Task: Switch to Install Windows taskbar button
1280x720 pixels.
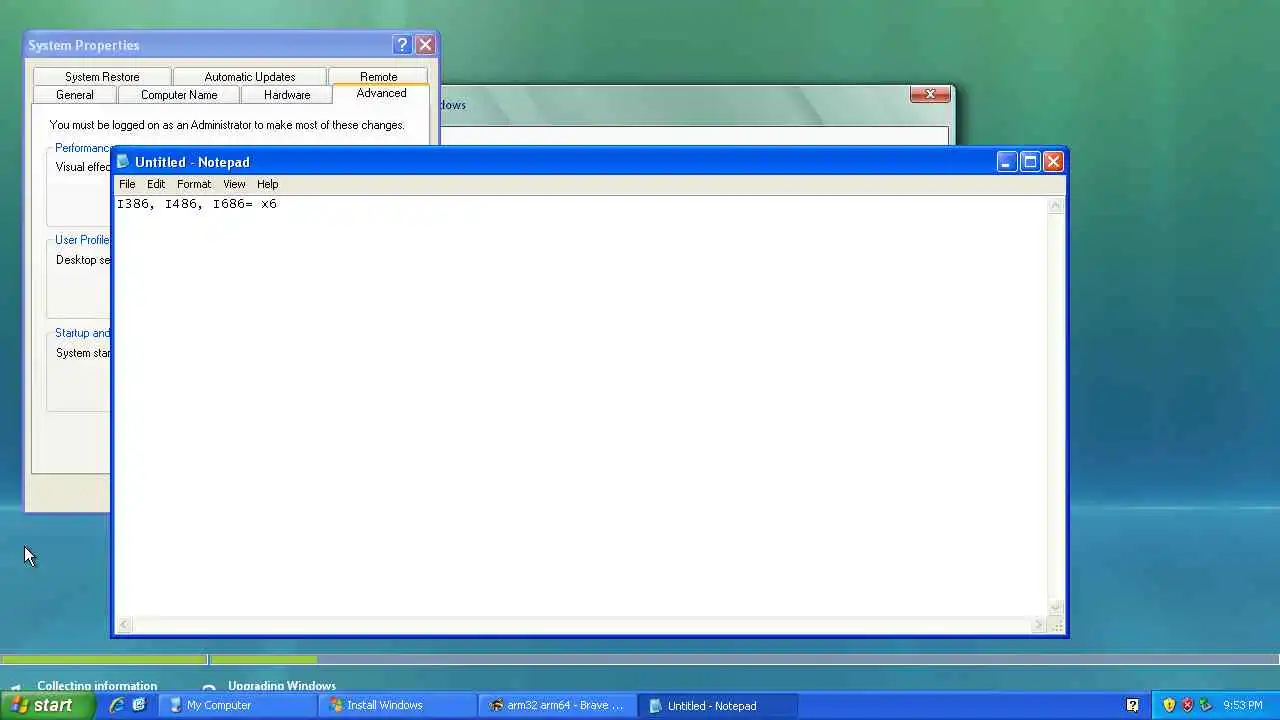Action: tap(397, 705)
